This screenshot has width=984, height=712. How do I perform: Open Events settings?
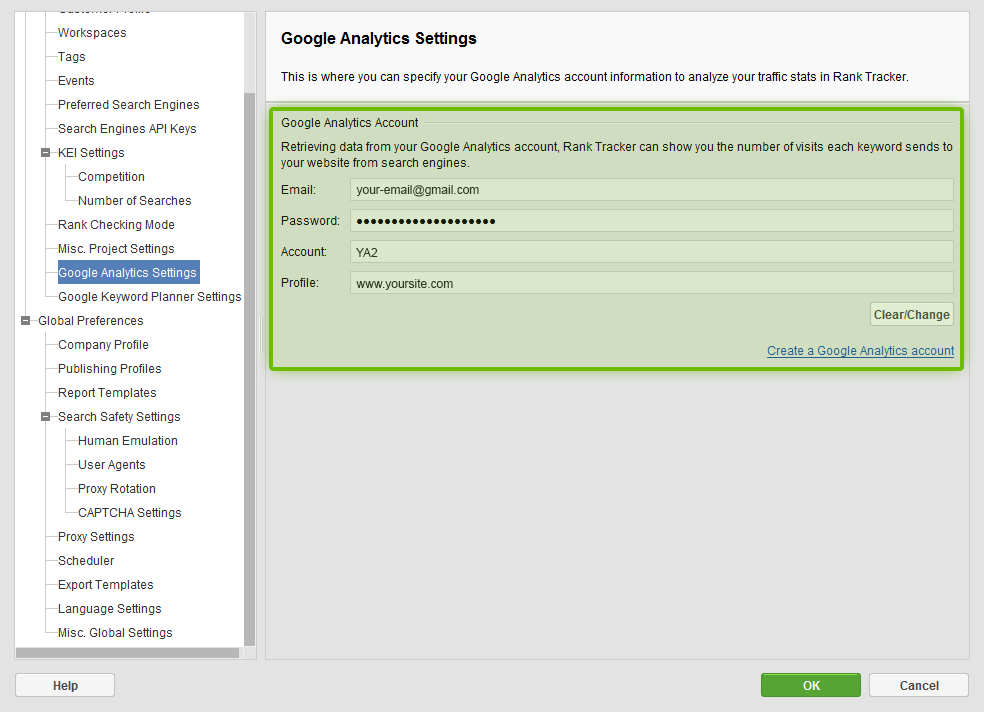(76, 81)
